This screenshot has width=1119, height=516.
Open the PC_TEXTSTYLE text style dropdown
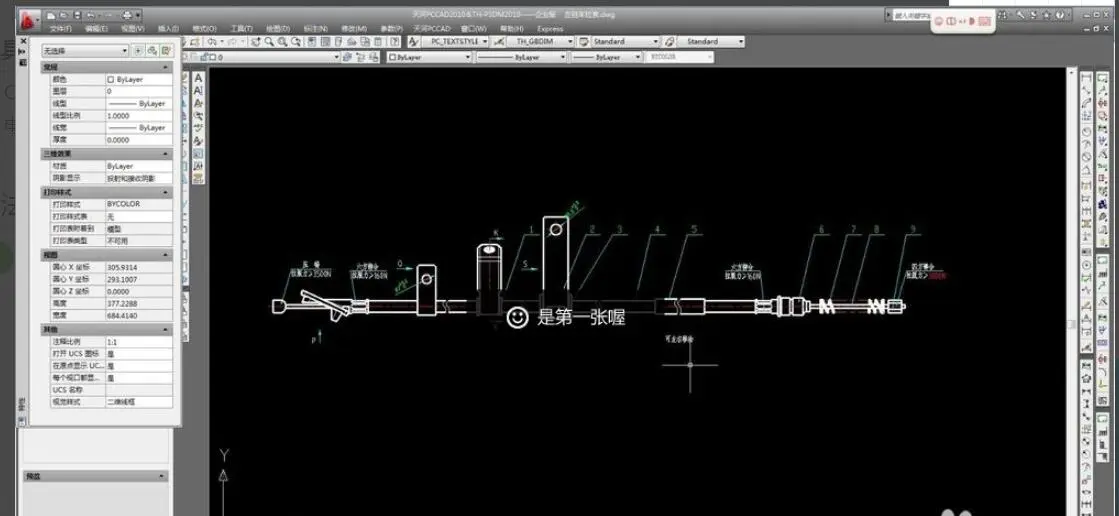pyautogui.click(x=455, y=42)
